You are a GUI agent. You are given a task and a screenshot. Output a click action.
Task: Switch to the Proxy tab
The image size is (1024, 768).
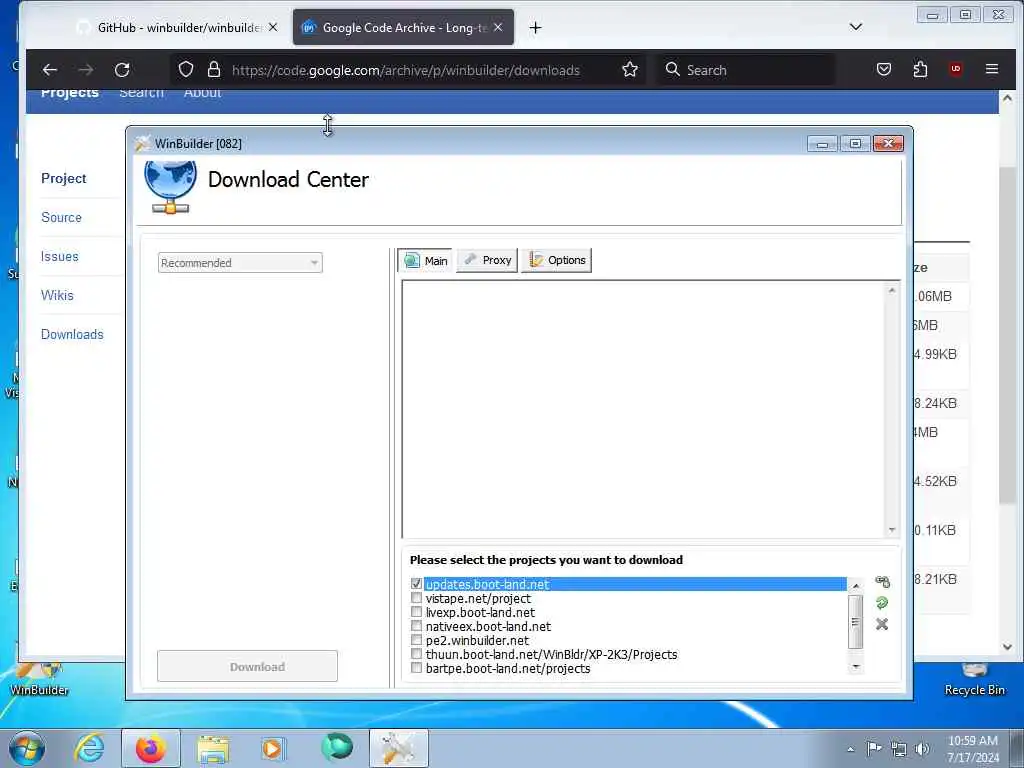click(487, 260)
